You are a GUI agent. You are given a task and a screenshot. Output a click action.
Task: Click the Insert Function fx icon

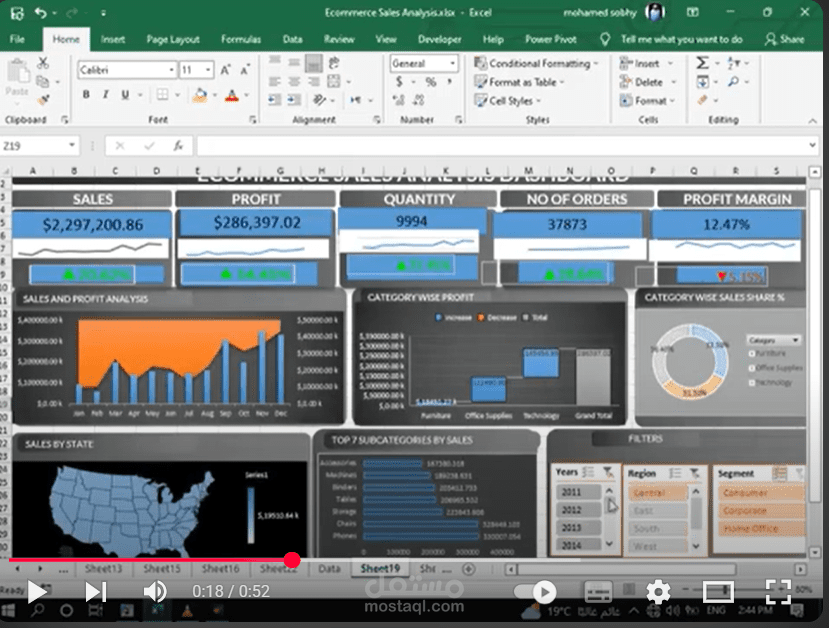[178, 145]
